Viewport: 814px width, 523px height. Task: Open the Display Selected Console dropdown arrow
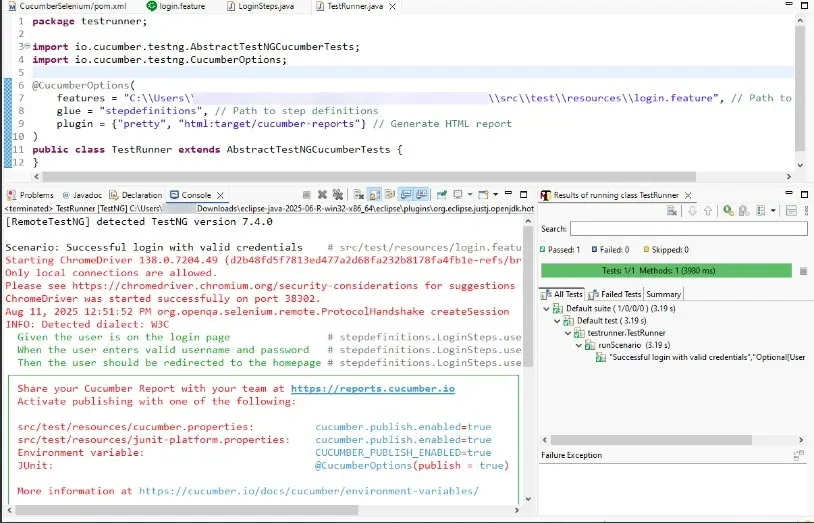click(470, 195)
